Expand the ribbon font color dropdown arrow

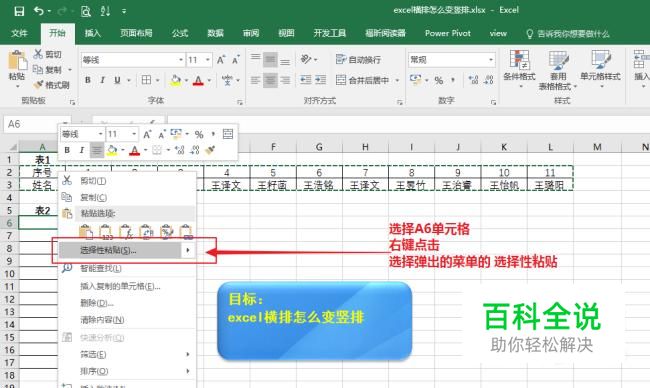[209, 80]
